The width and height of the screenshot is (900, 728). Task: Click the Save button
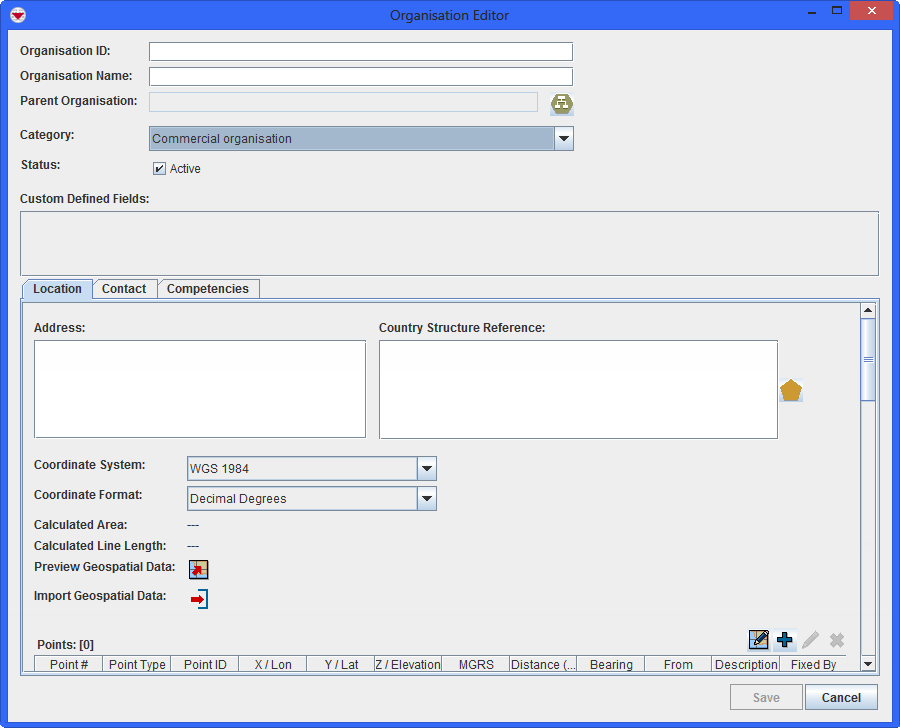pos(766,697)
